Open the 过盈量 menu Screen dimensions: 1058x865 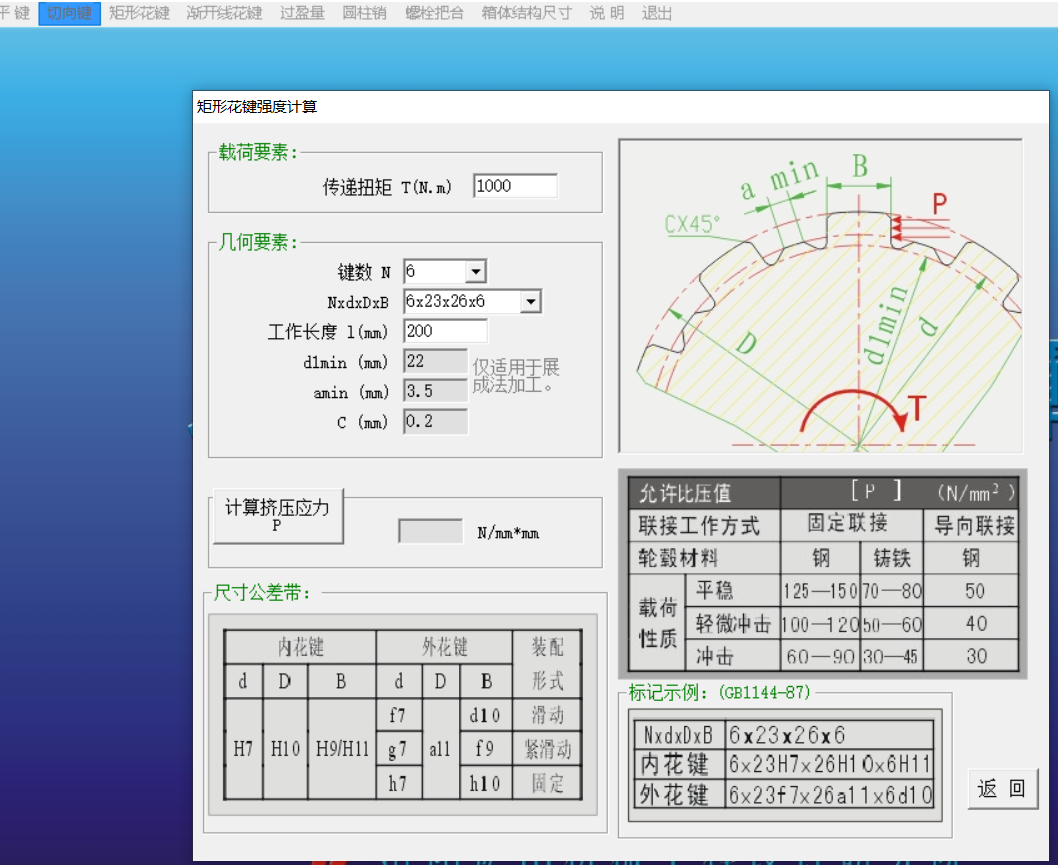pos(302,13)
